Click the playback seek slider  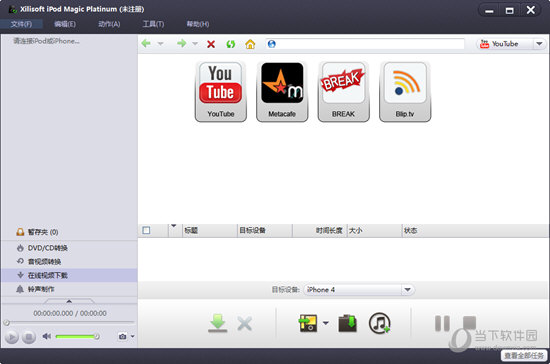[69, 322]
